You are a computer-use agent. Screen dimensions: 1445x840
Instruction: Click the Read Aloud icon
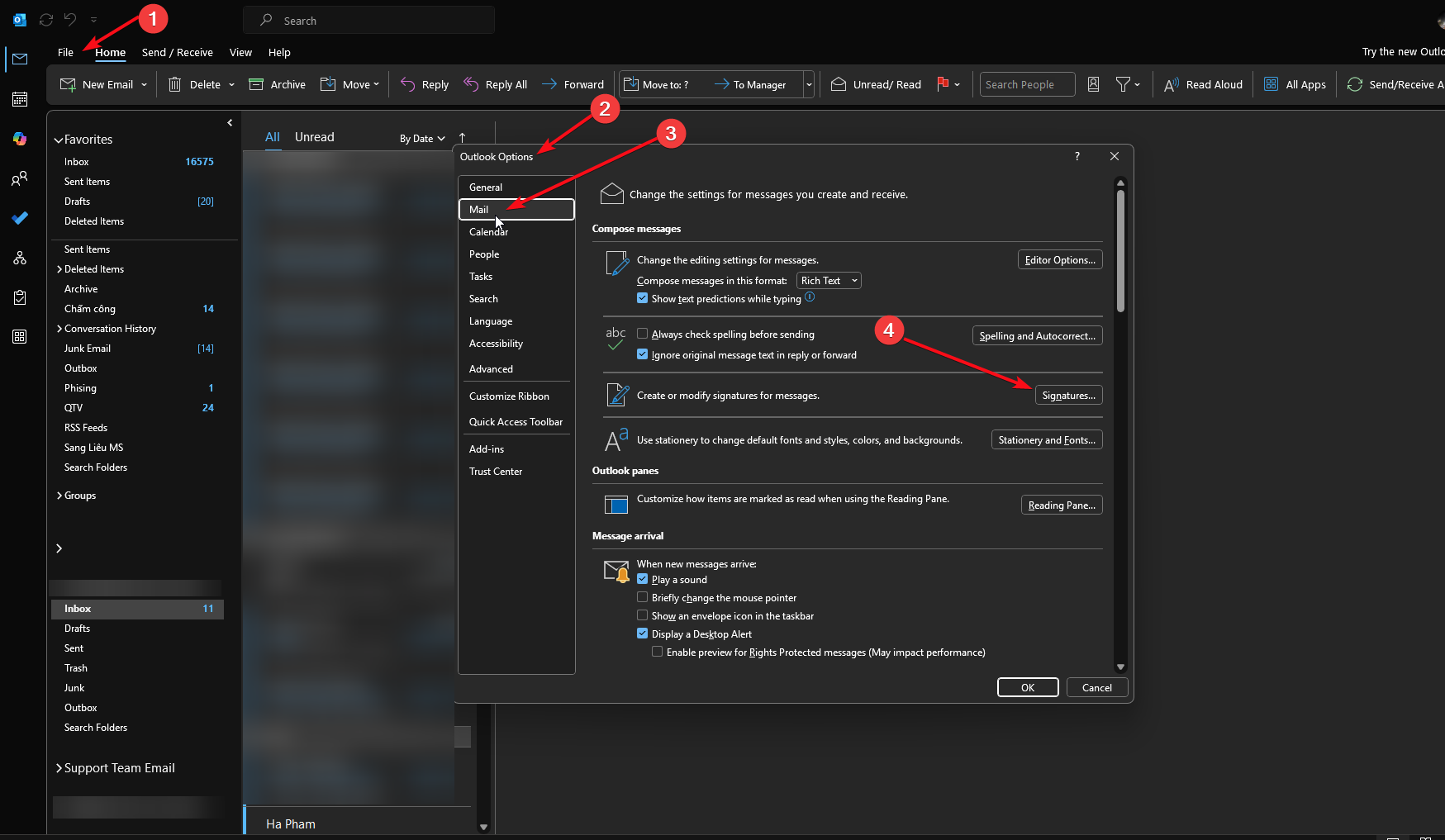pyautogui.click(x=1172, y=84)
